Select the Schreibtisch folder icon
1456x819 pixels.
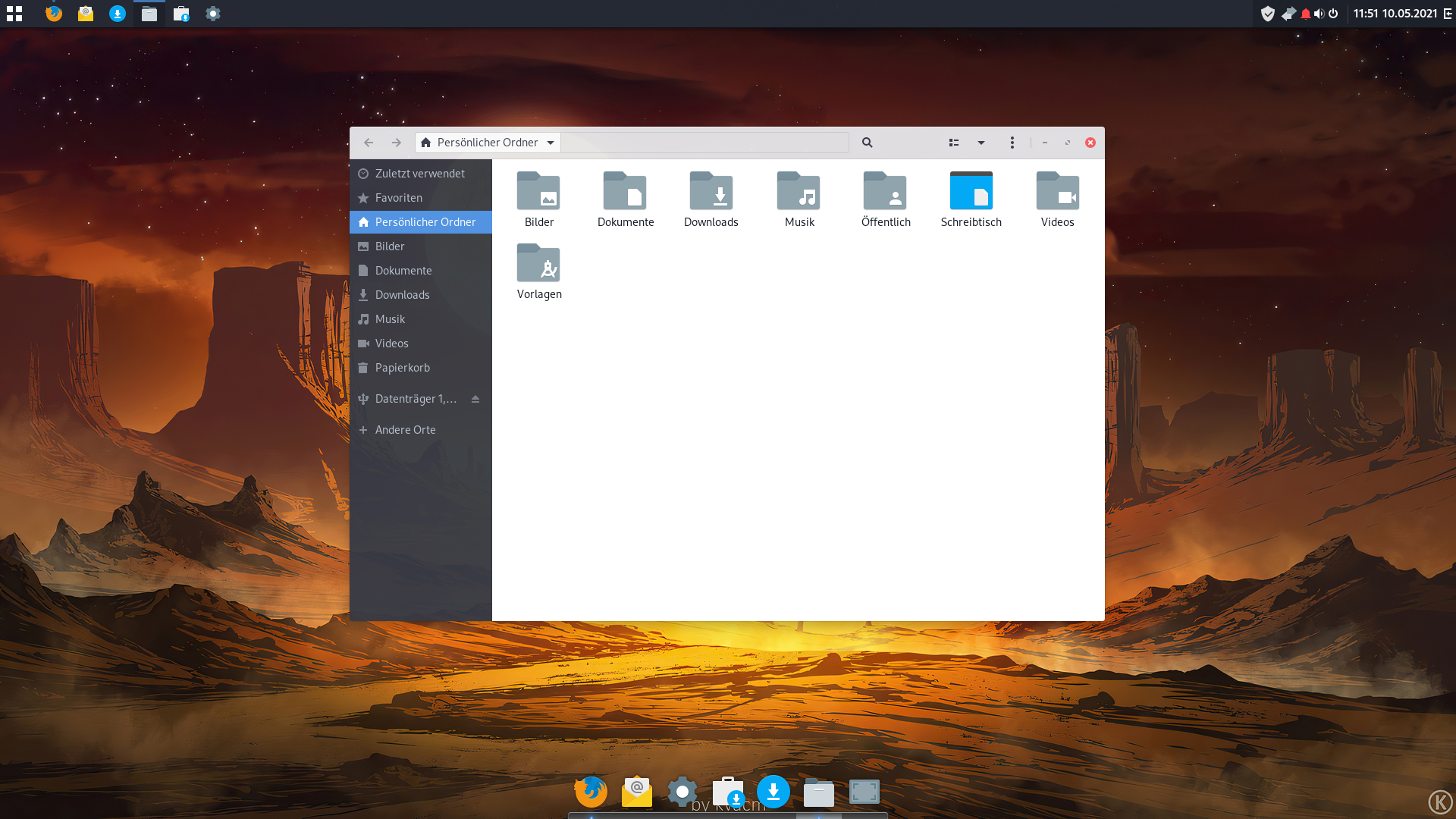[971, 191]
